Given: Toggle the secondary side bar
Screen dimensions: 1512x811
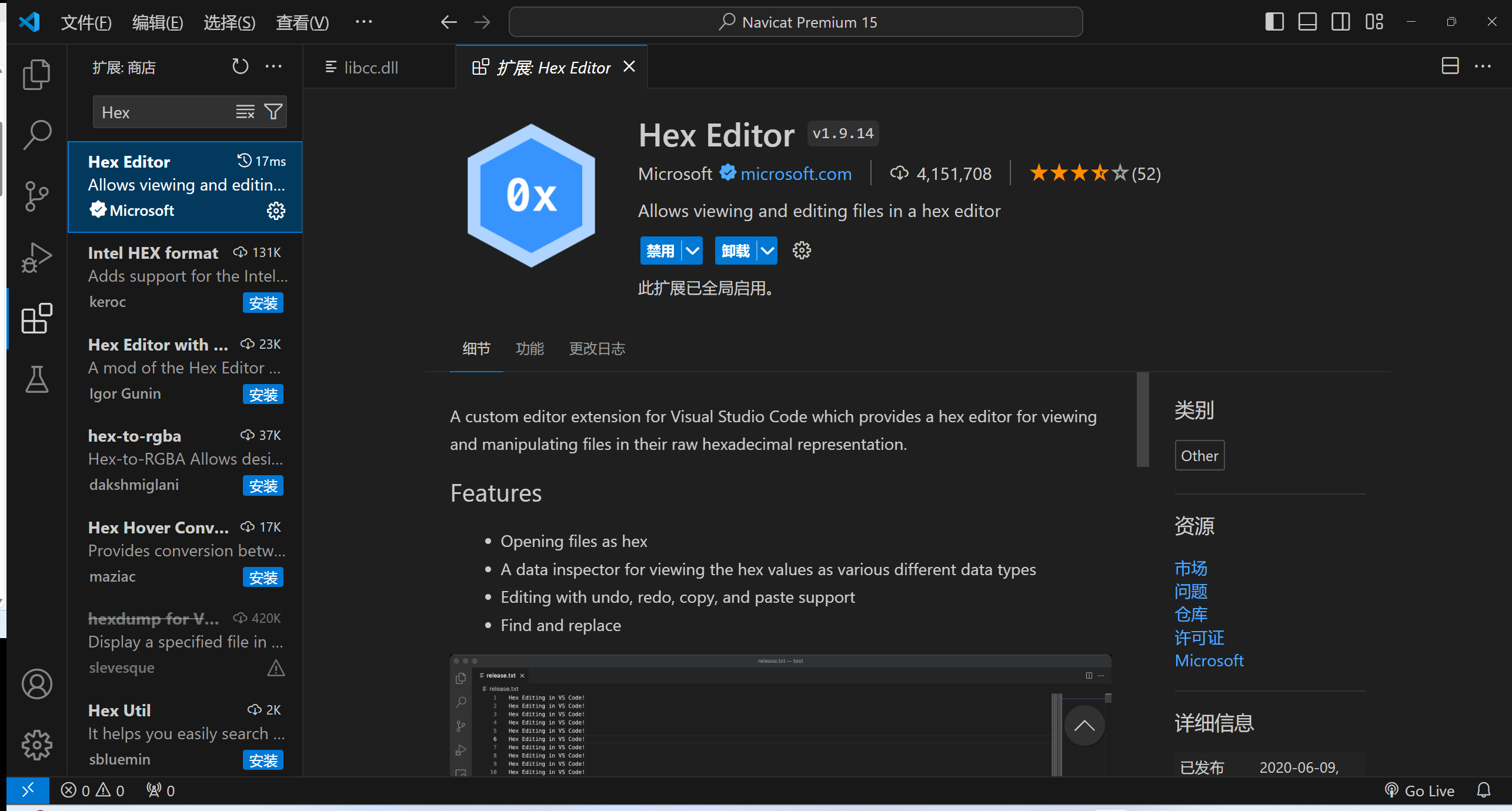Looking at the screenshot, I should click(x=1340, y=22).
